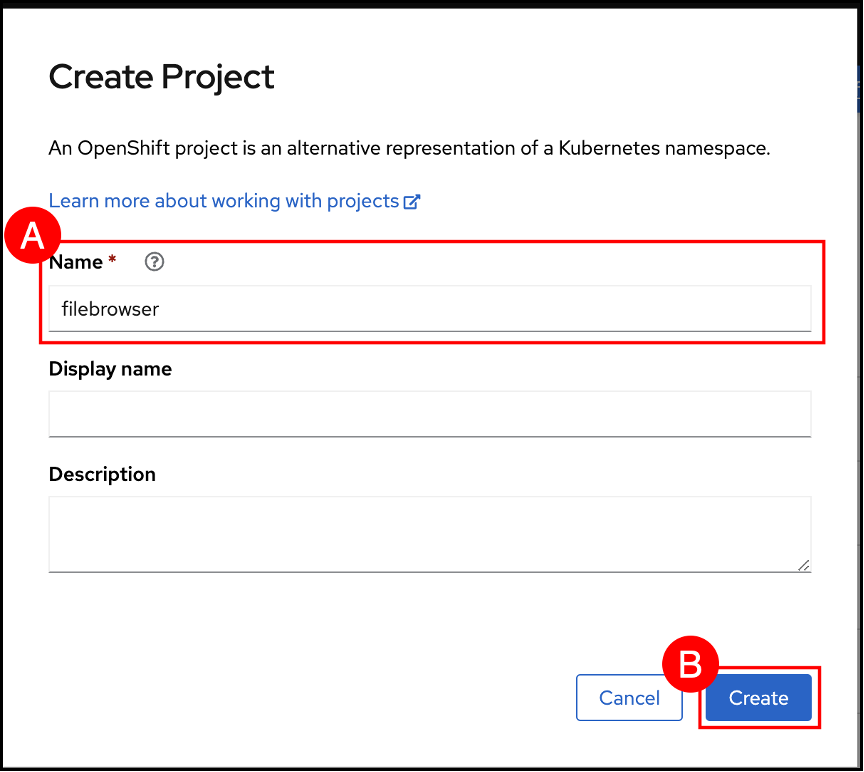
Task: Click into the Display name input
Action: pyautogui.click(x=429, y=413)
